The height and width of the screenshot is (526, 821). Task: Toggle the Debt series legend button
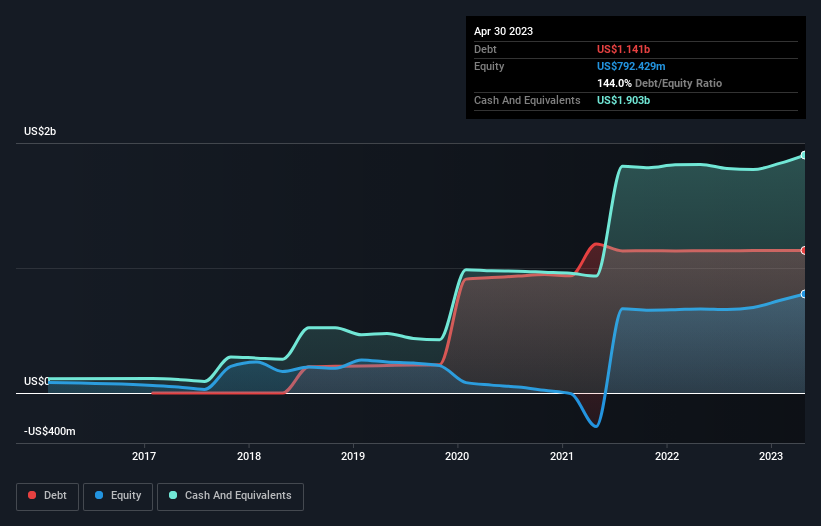tap(48, 496)
